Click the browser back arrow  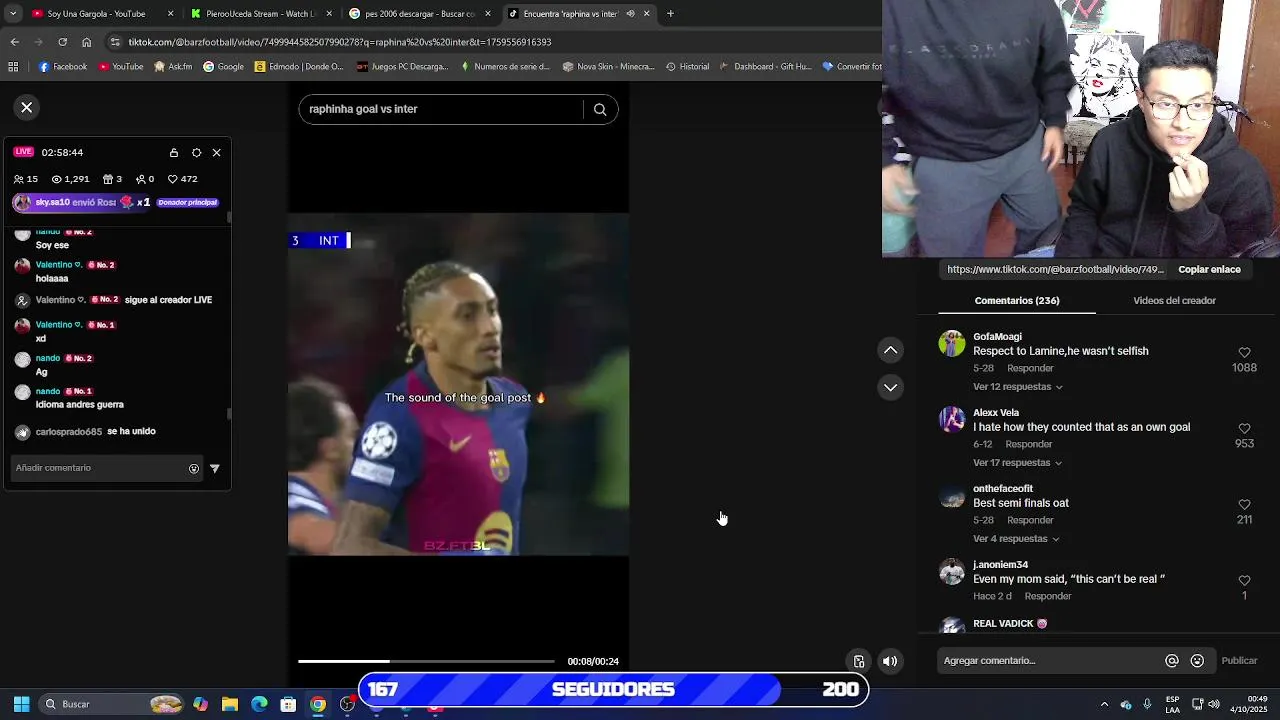tap(14, 42)
